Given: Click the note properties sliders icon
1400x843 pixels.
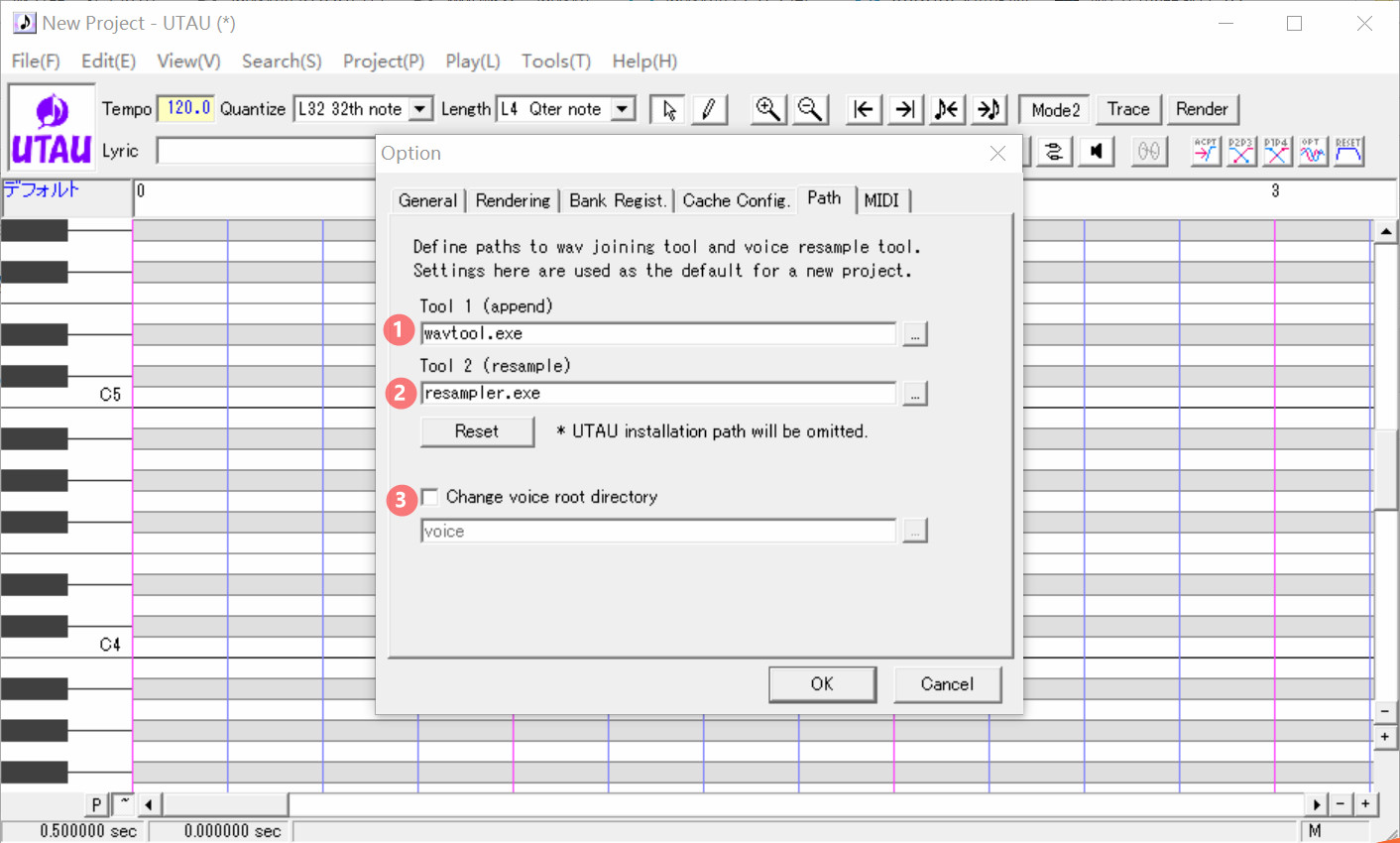Looking at the screenshot, I should click(x=1054, y=151).
